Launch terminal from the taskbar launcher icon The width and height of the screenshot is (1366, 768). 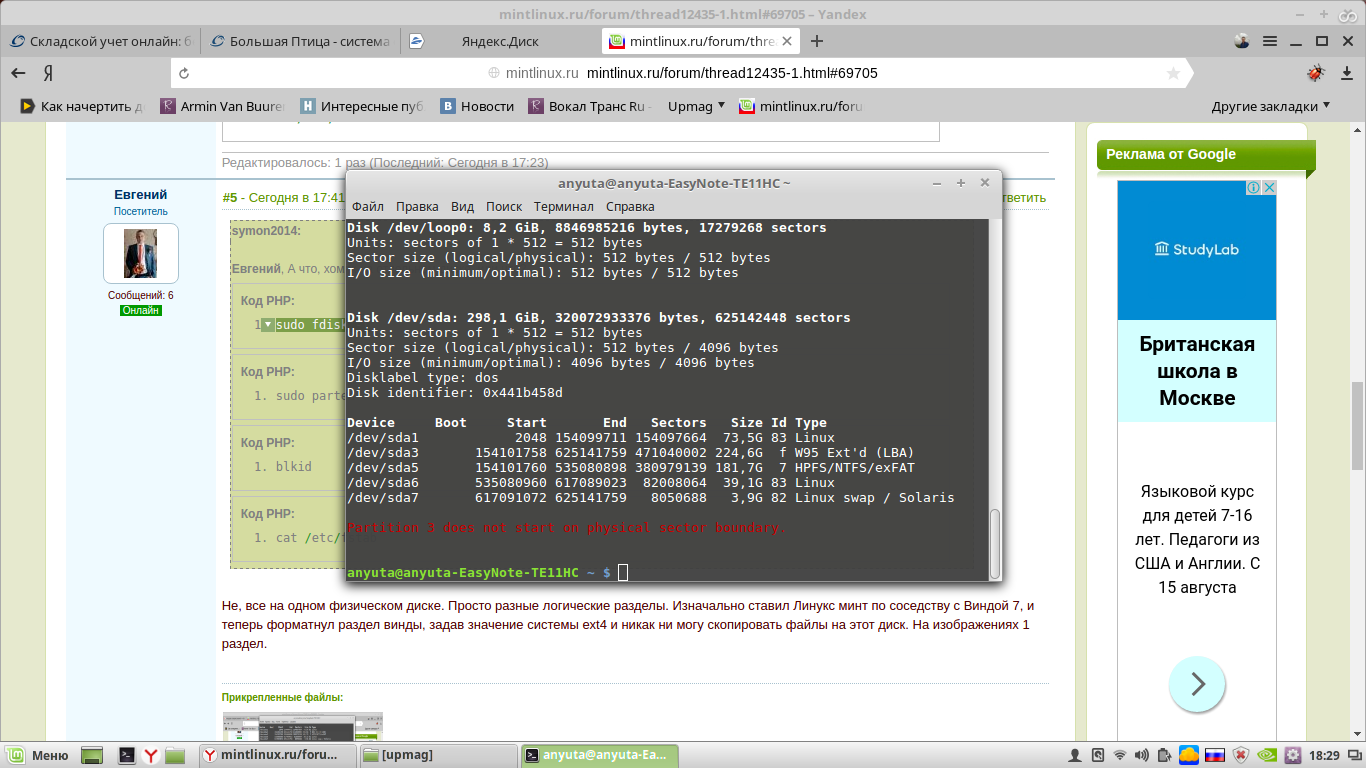pyautogui.click(x=127, y=755)
